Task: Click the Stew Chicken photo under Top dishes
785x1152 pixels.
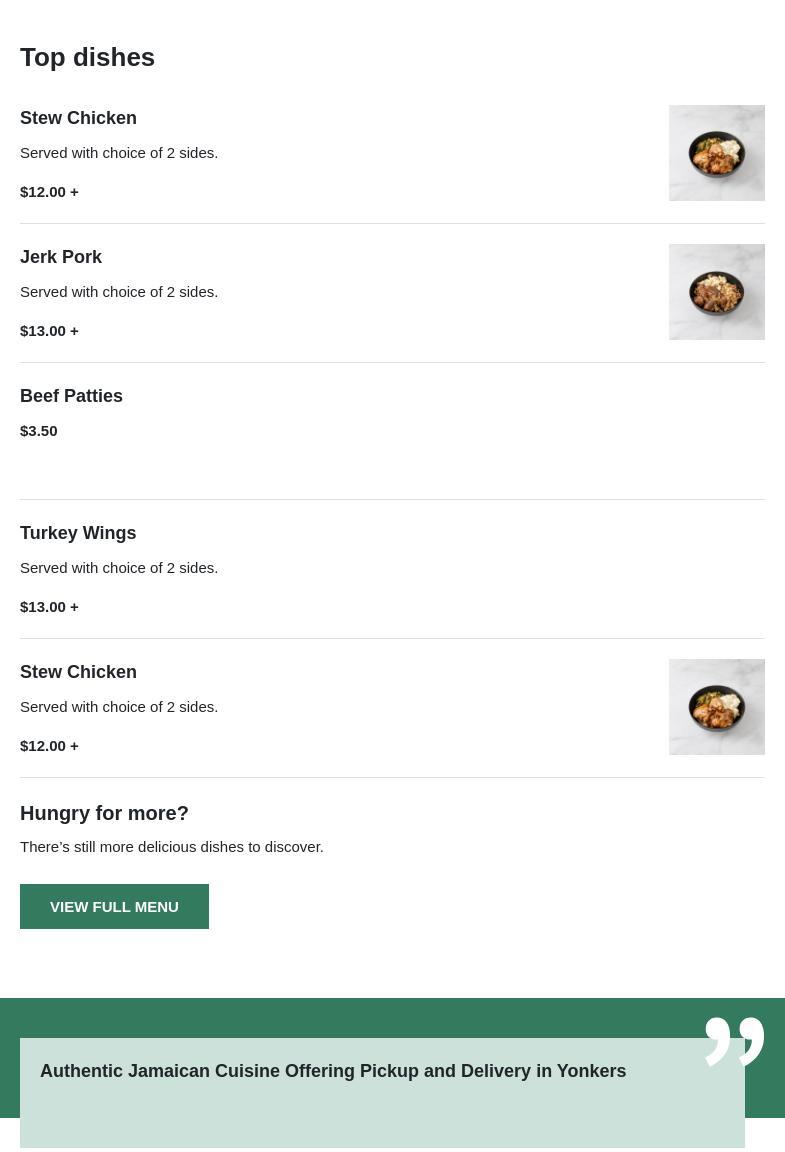Action: [x=716, y=153]
